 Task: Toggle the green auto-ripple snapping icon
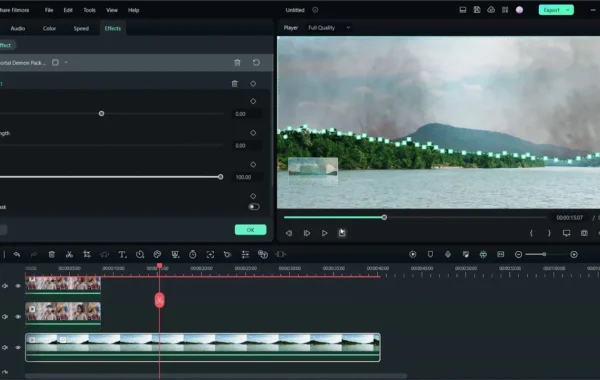[483, 254]
